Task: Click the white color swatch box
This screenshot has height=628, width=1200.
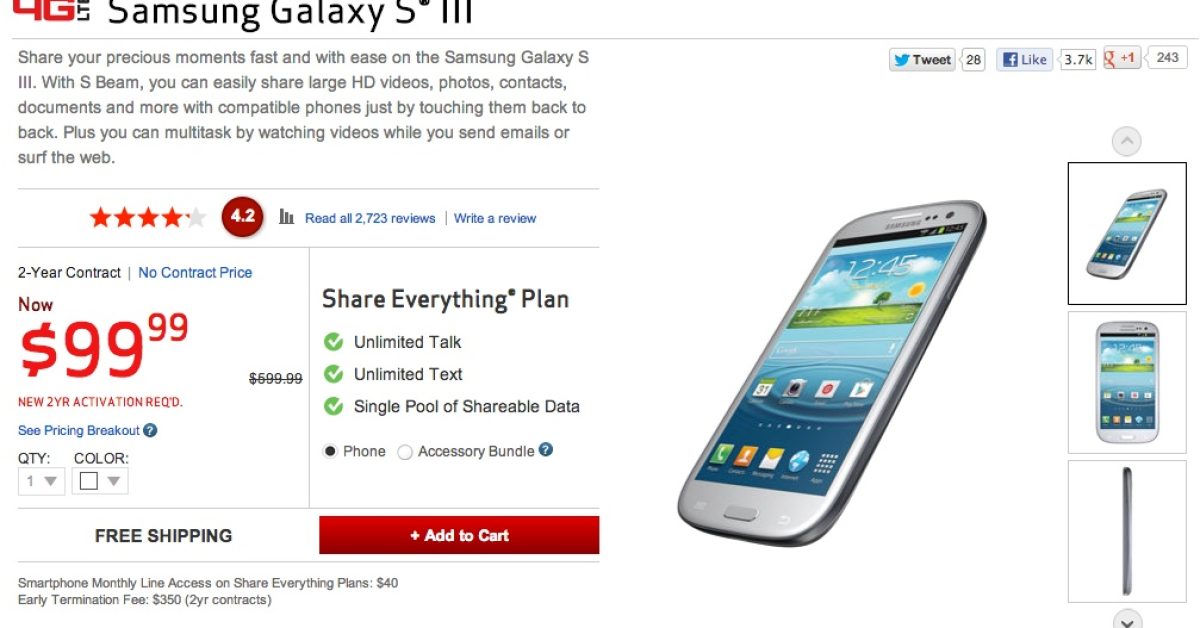Action: point(89,481)
